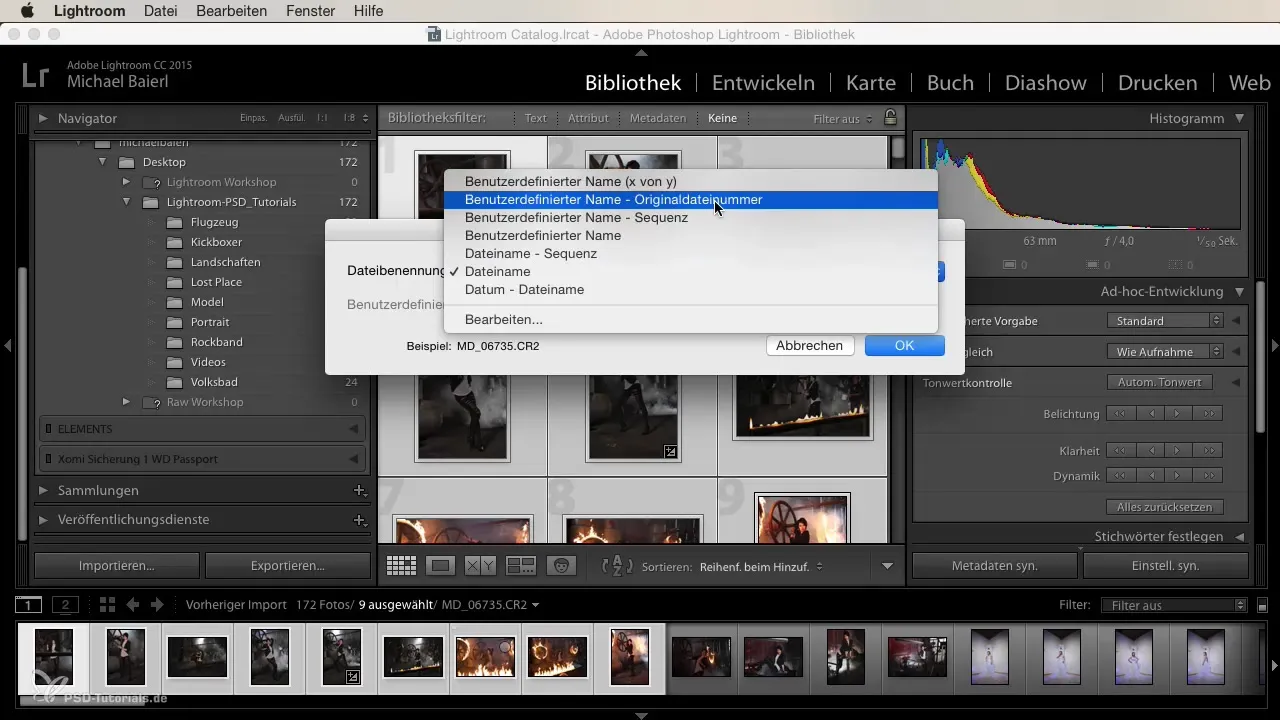
Task: Choose Datum - Dateiname option
Action: pos(690,290)
